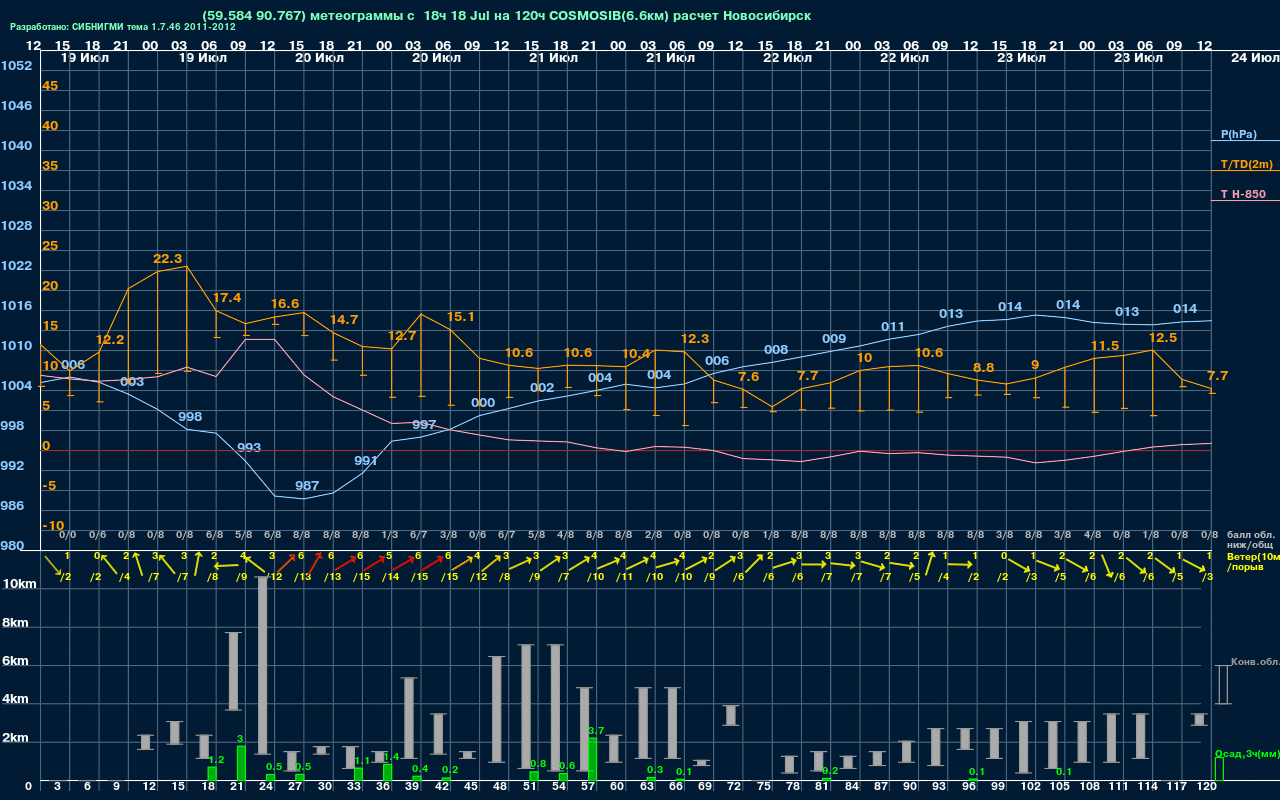The height and width of the screenshot is (800, 1280).
Task: Select the 'Ветер(10м)/порыв' legend text
Action: 1253,560
